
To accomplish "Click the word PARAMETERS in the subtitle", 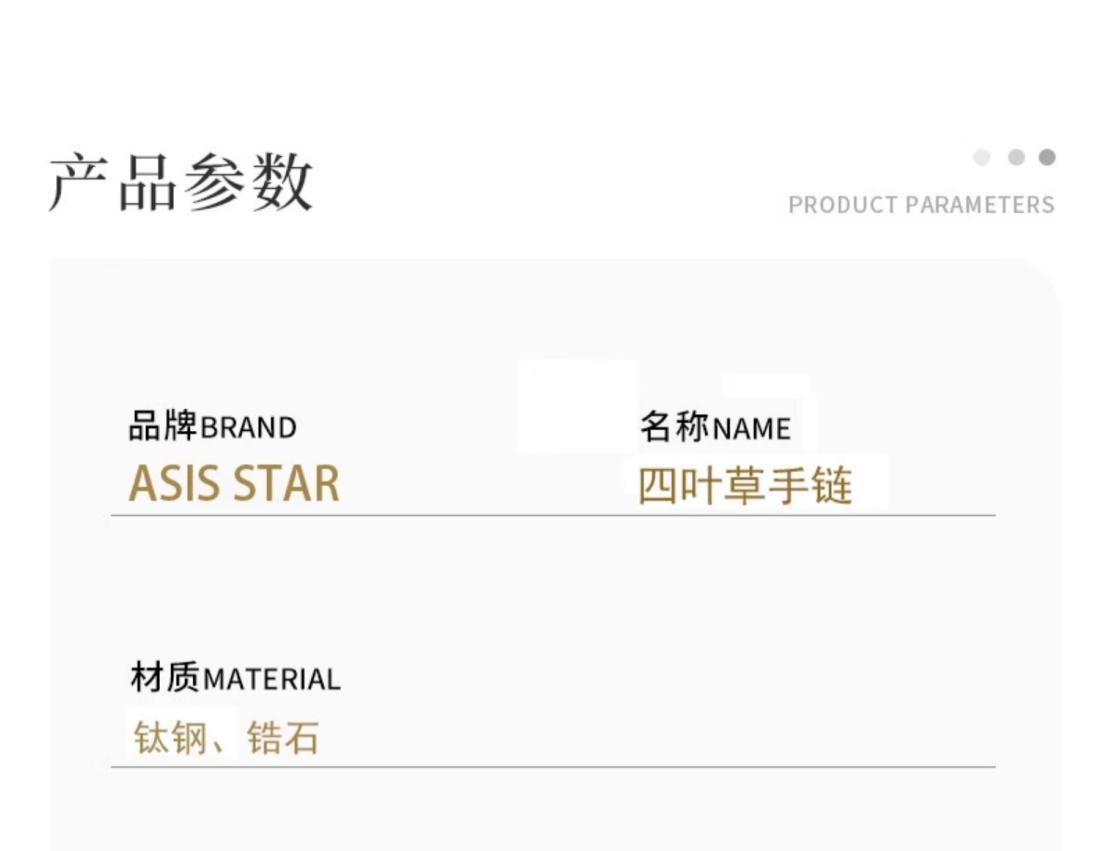I will click(980, 205).
